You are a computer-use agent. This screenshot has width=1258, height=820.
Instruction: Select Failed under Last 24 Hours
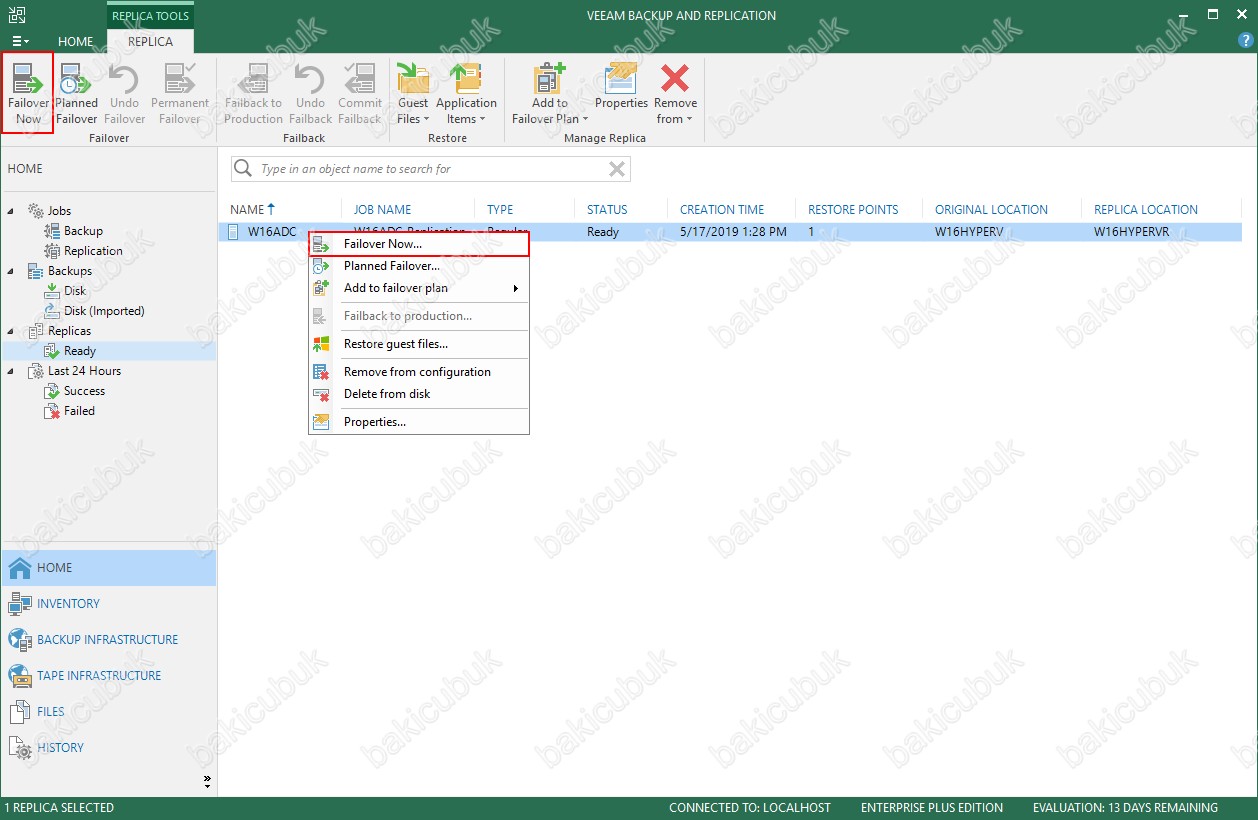[x=79, y=411]
